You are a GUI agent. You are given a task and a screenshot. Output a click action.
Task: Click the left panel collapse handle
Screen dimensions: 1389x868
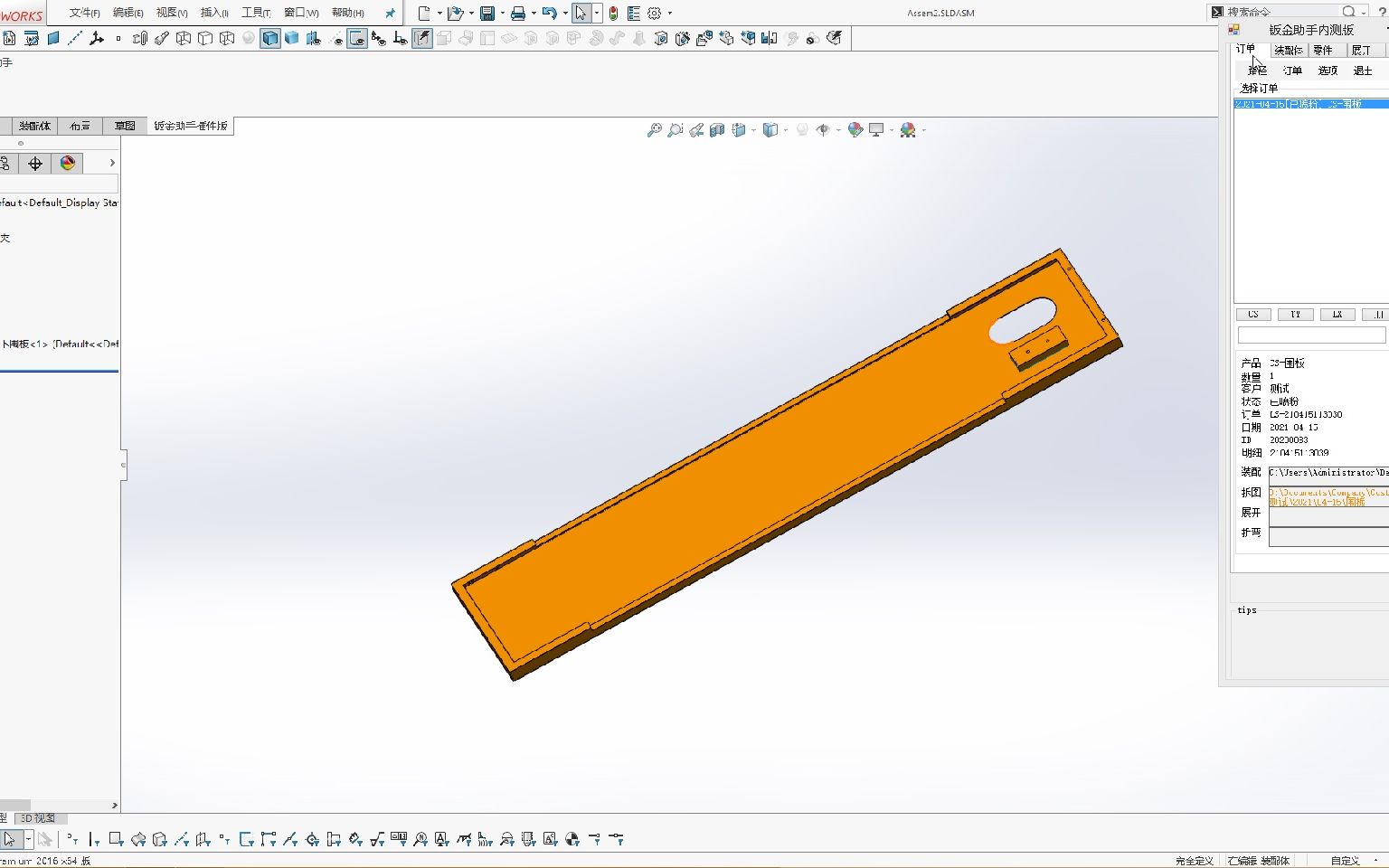[x=123, y=465]
